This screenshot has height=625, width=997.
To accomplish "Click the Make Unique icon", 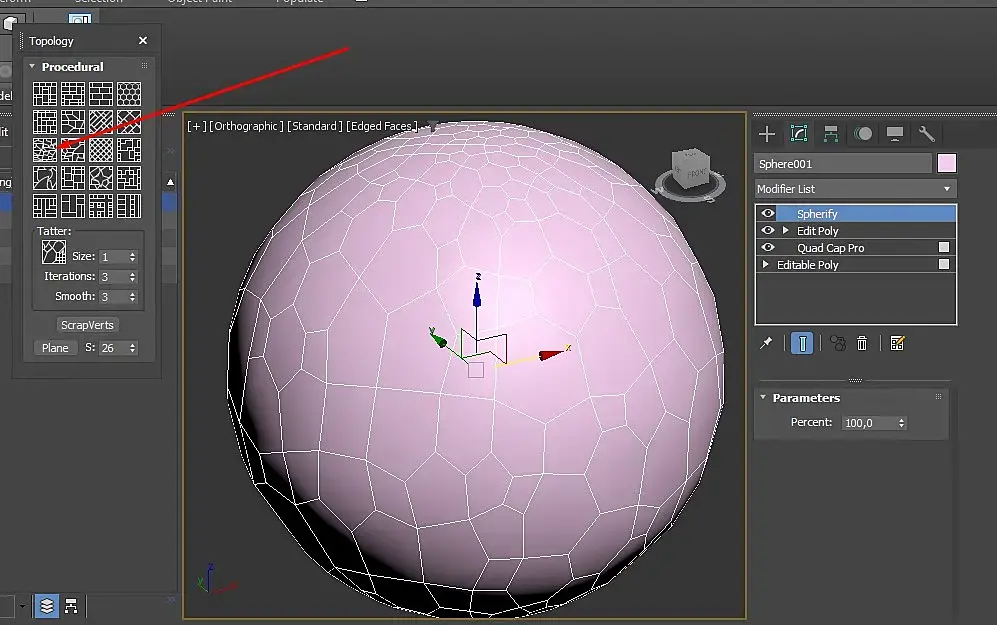I will point(837,343).
